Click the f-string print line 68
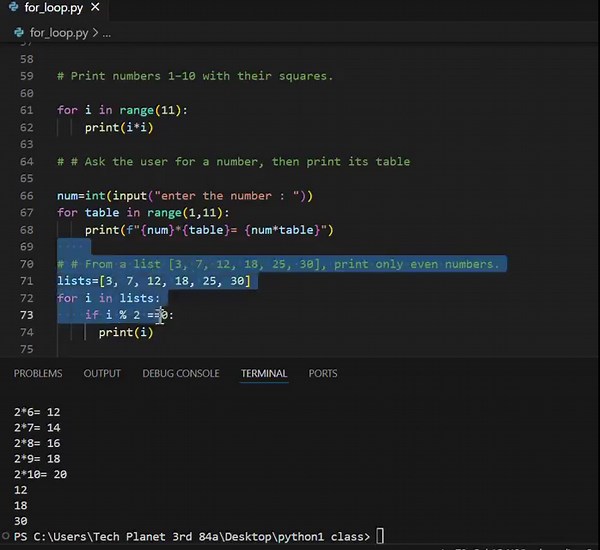 [x=209, y=230]
